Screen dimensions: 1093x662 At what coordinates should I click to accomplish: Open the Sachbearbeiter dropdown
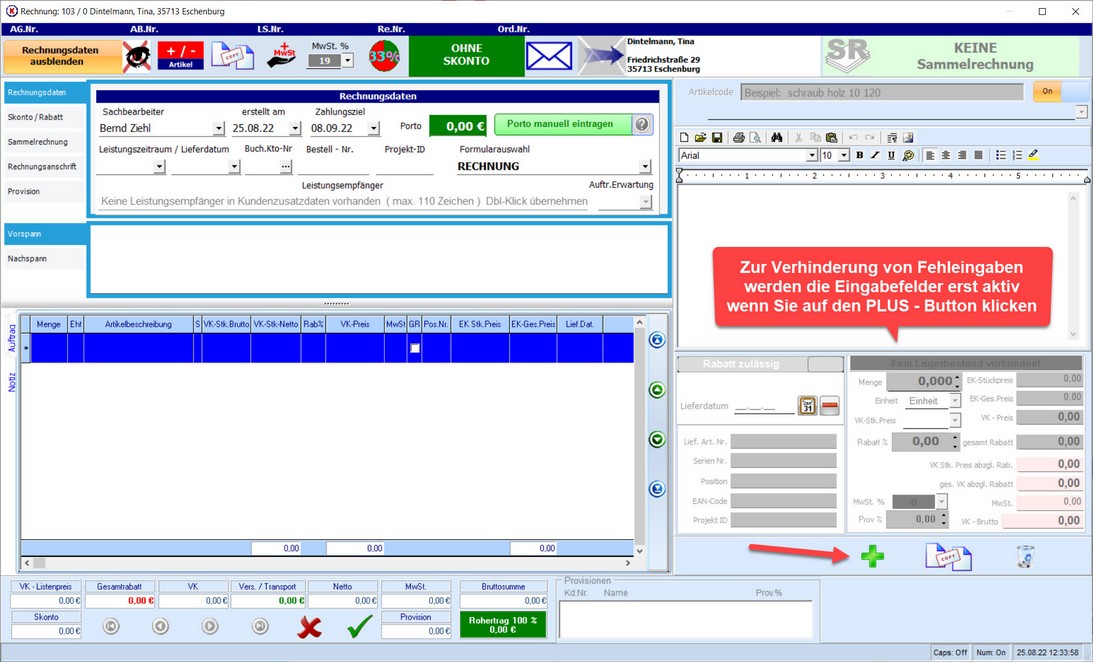(219, 129)
